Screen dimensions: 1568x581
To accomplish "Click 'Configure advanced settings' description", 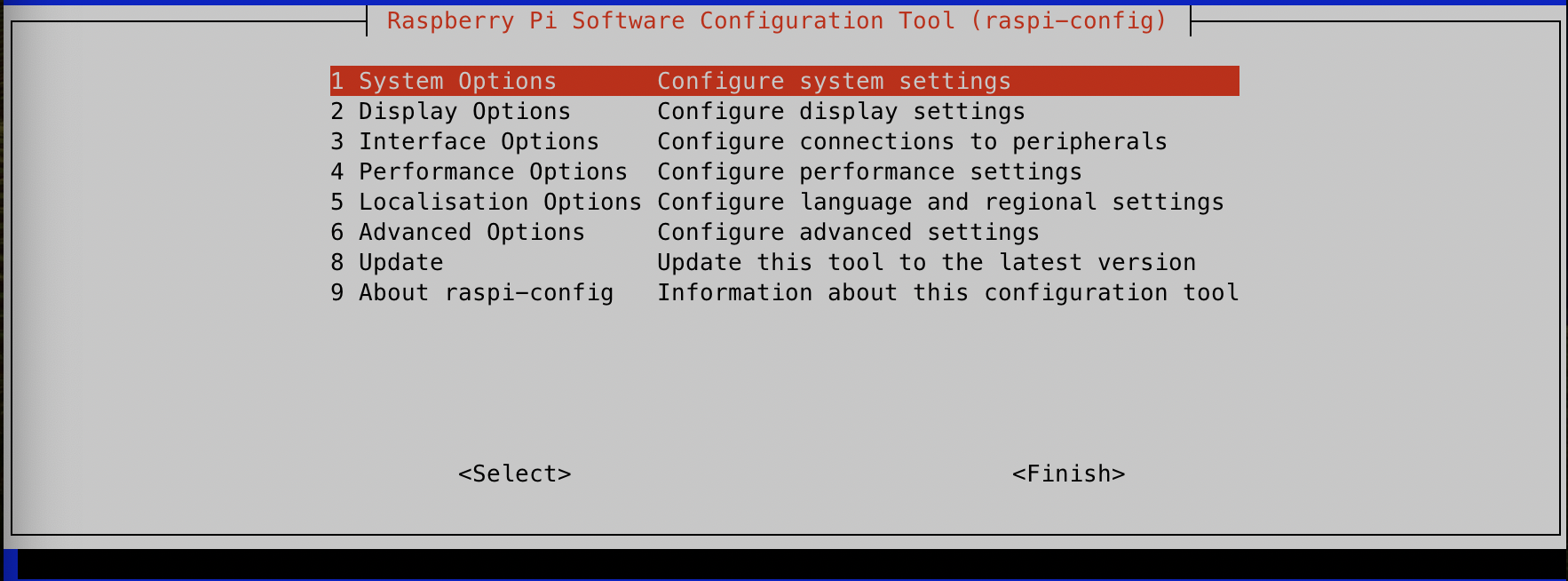I will pyautogui.click(x=848, y=232).
